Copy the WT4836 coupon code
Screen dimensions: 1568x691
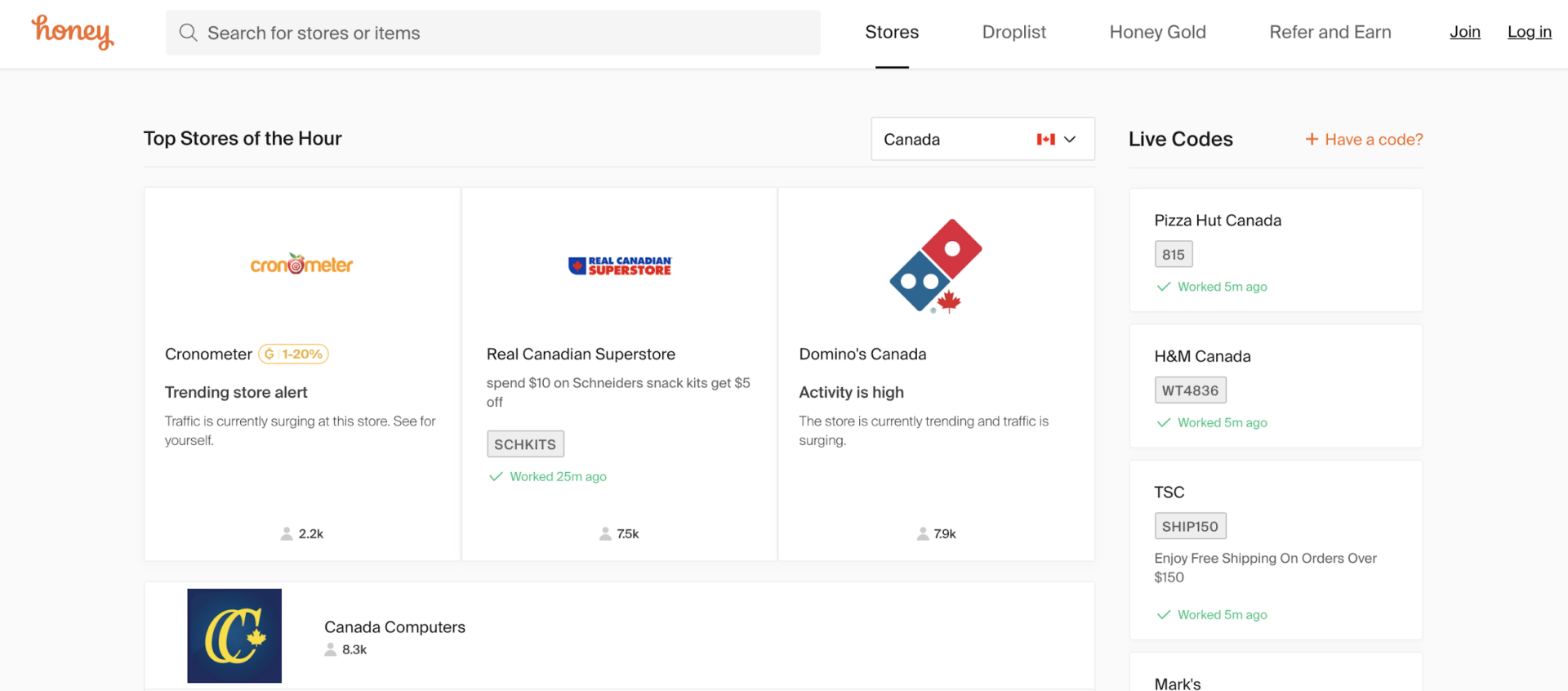tap(1190, 390)
